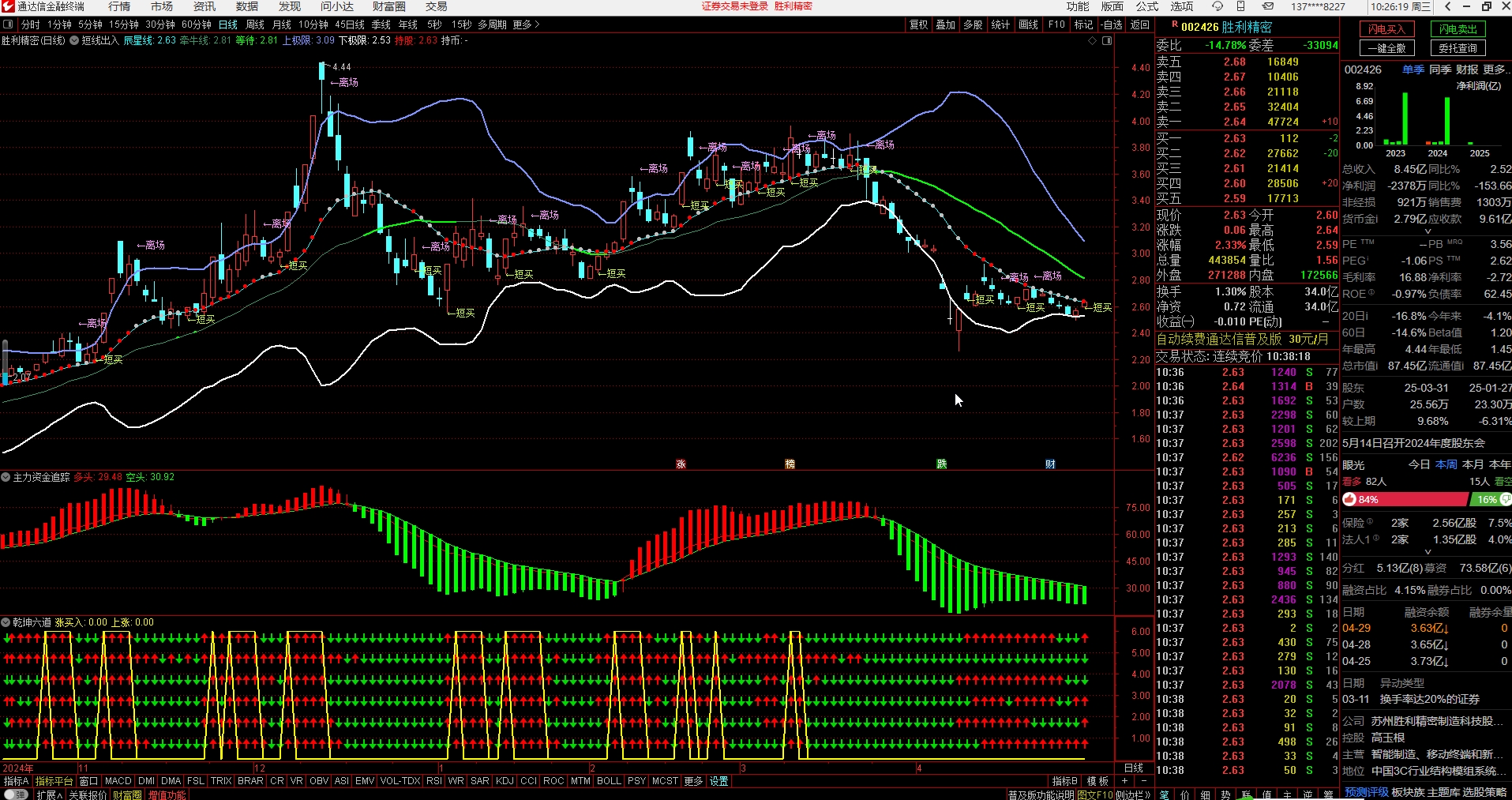Click the 价 icon in bottom bar
1512x800 pixels.
click(x=1185, y=794)
